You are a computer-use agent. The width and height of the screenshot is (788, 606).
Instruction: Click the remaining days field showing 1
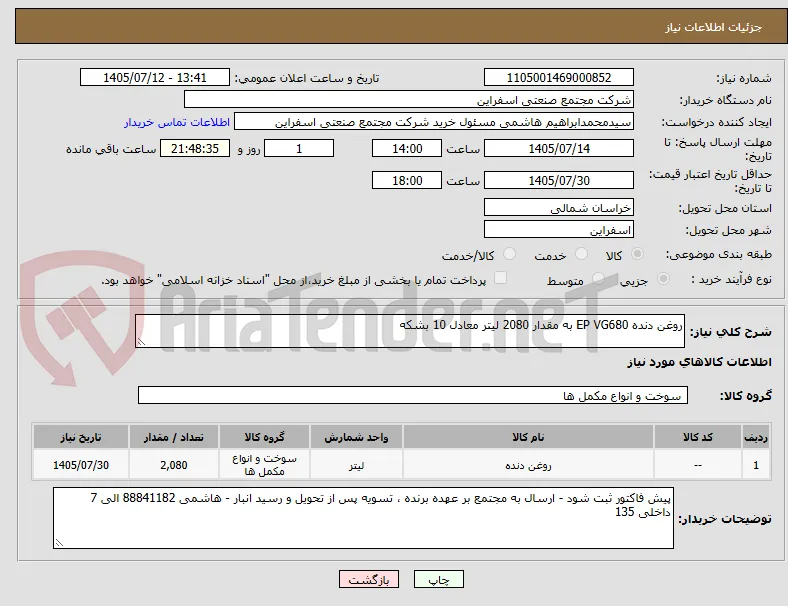(299, 148)
